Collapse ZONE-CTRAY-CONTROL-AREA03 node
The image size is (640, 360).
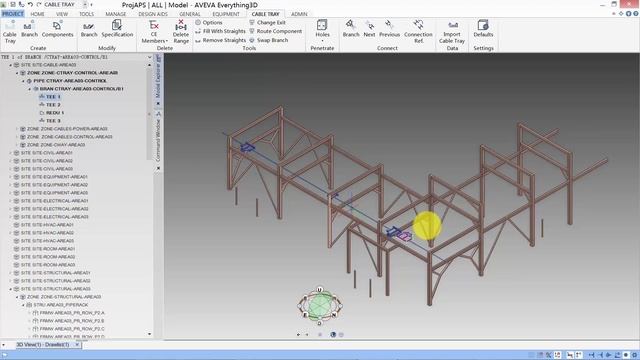pos(17,73)
